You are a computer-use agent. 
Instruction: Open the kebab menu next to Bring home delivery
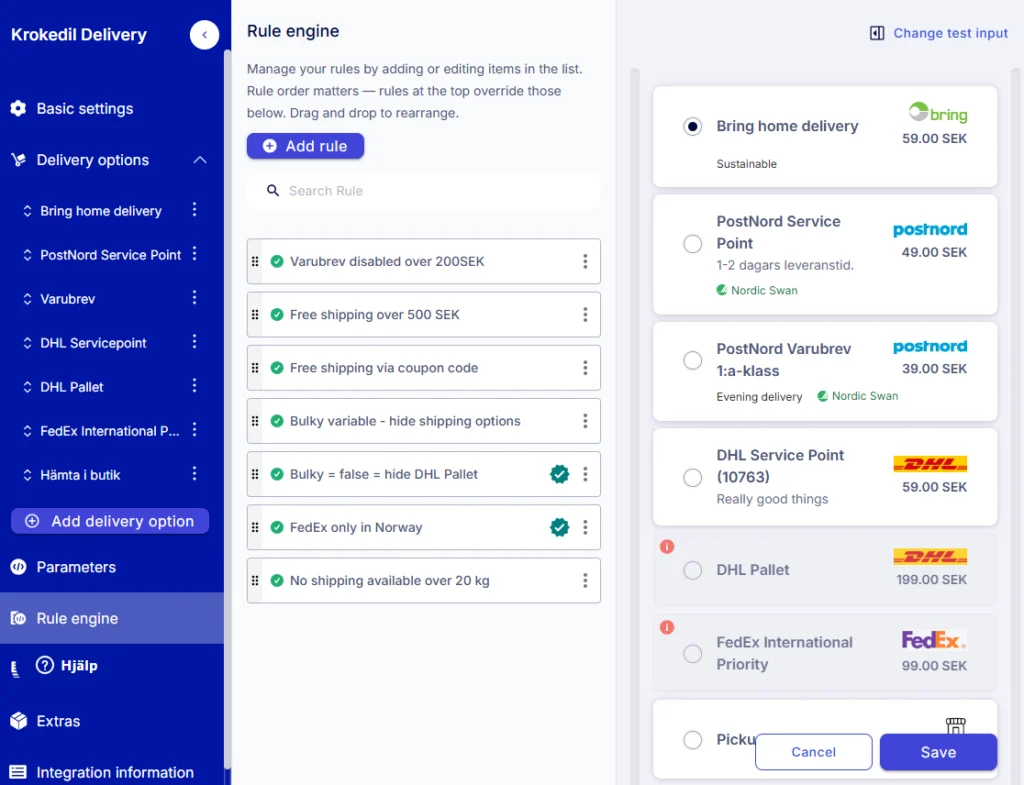coord(196,211)
